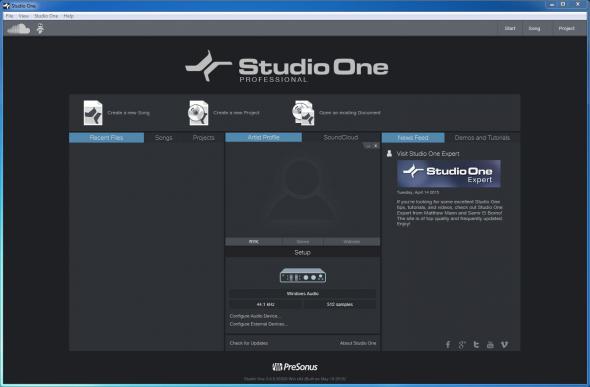This screenshot has width=590, height=387.
Task: Select the Demos and Tutorials tab
Action: pyautogui.click(x=482, y=138)
